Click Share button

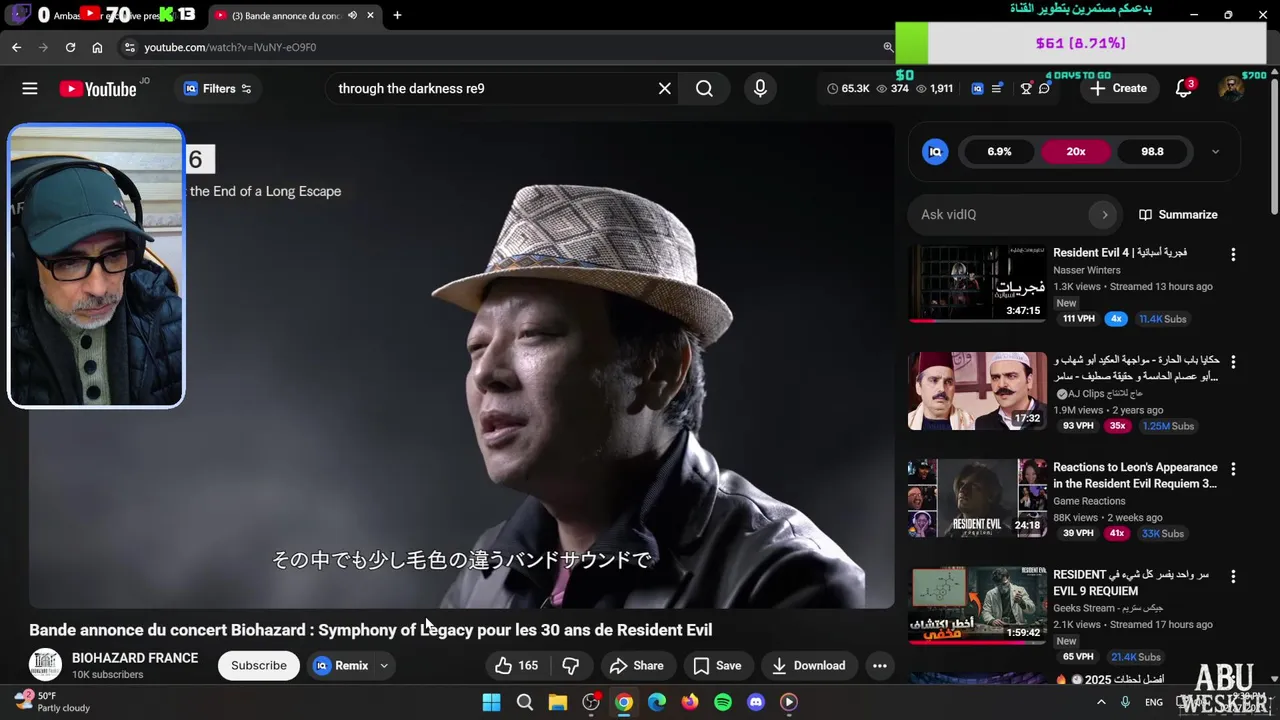click(636, 666)
